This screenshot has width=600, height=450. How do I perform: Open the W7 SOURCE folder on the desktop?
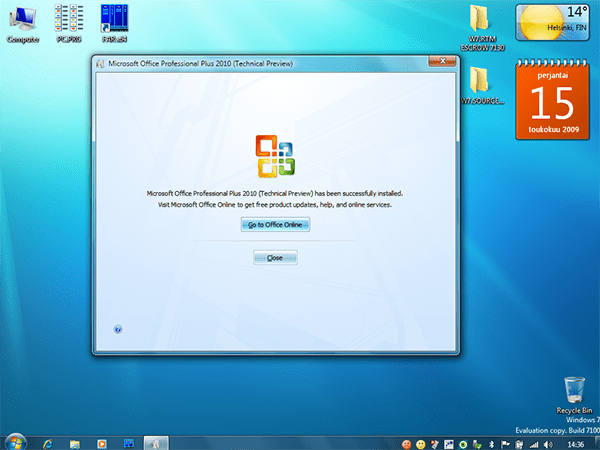482,85
